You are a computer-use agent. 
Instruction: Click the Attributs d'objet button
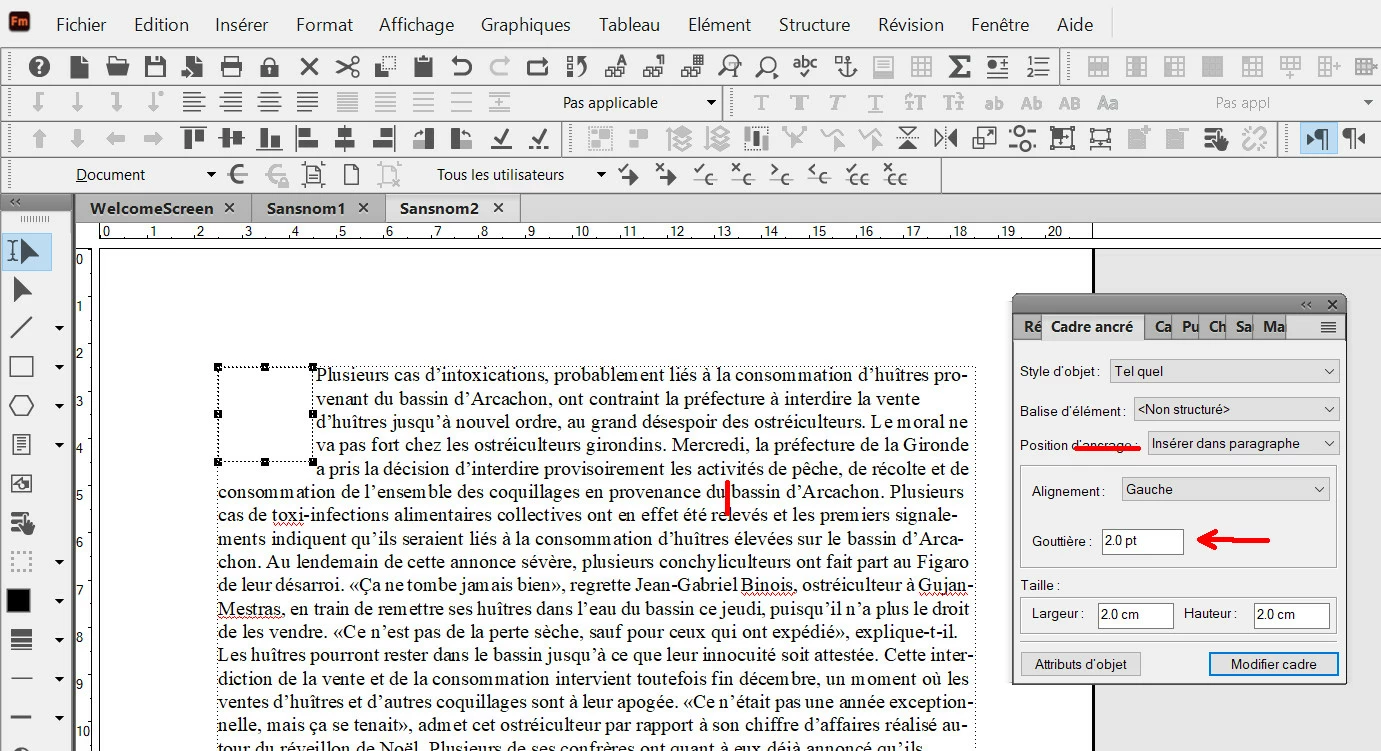point(1081,664)
